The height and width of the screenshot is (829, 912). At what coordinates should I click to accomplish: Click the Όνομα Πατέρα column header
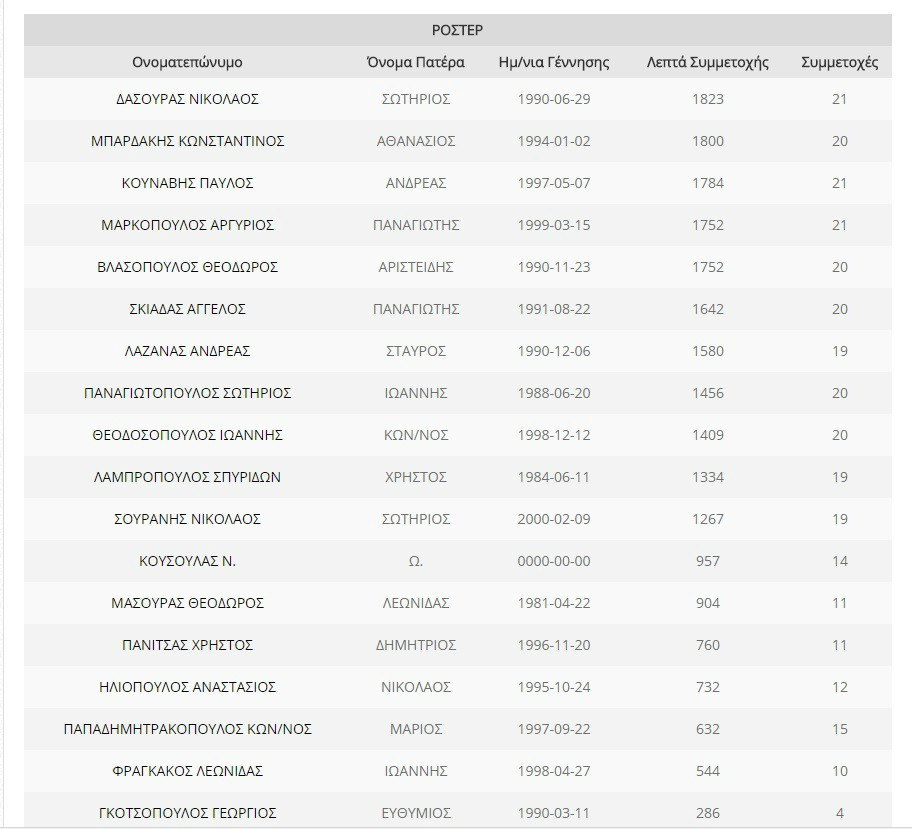[x=415, y=62]
